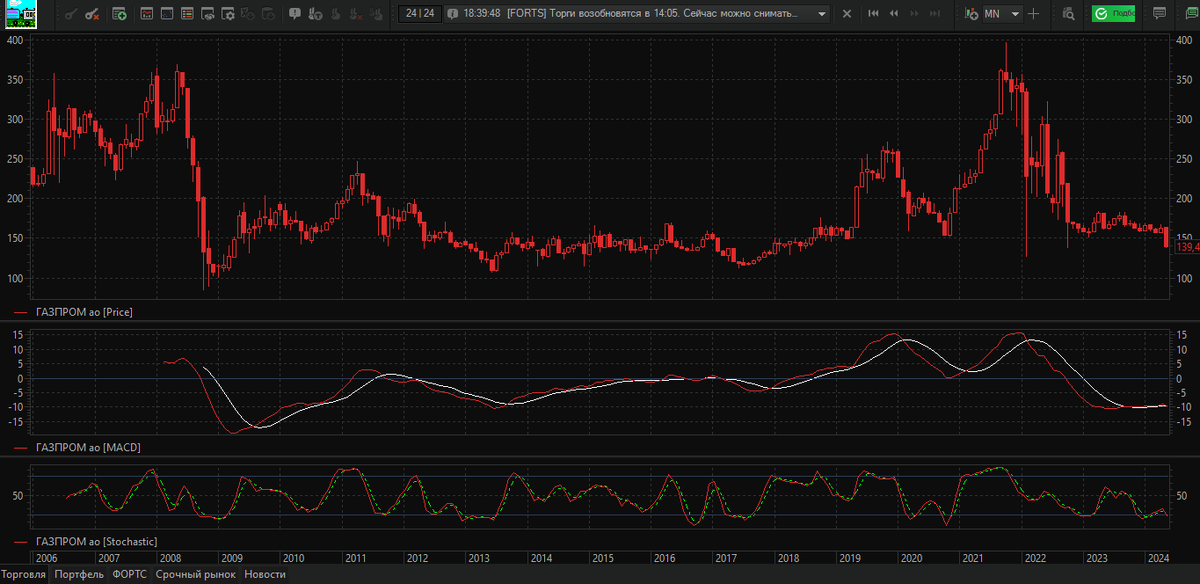1200x584 pixels.
Task: Click the info icon before the time 18:39:48
Action: pos(452,14)
